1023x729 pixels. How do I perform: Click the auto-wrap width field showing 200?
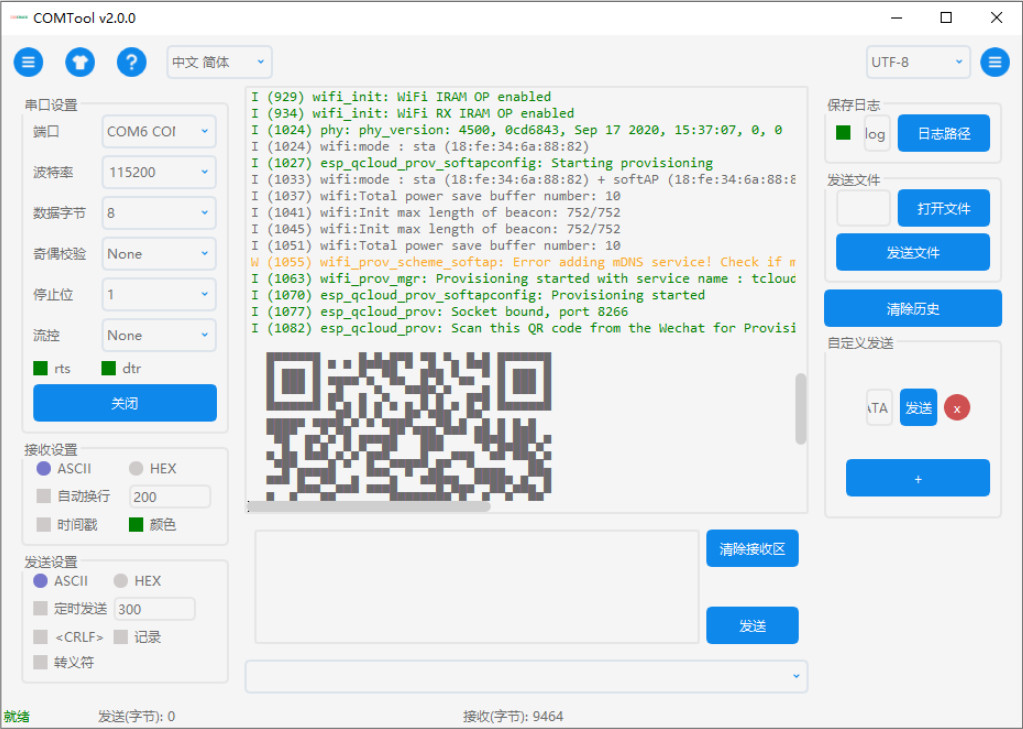click(x=170, y=497)
